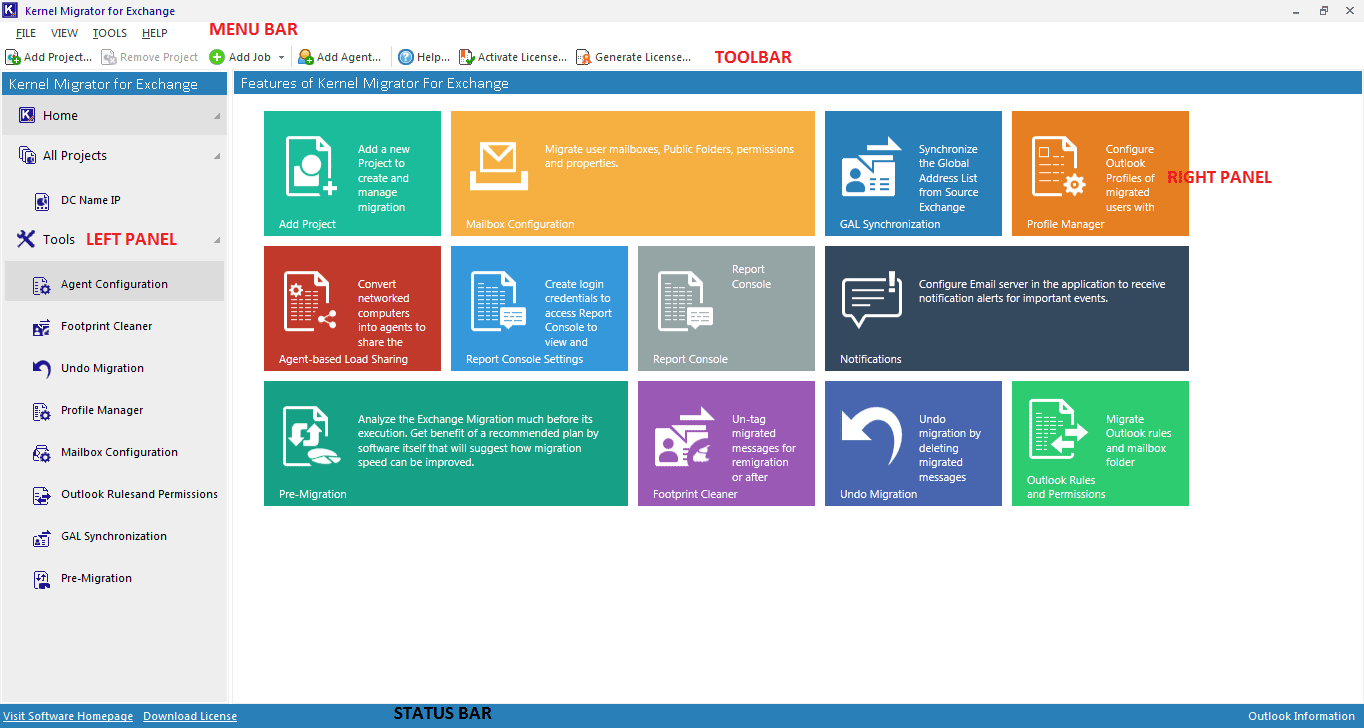
Task: Select the Home item in left panel
Action: click(113, 115)
